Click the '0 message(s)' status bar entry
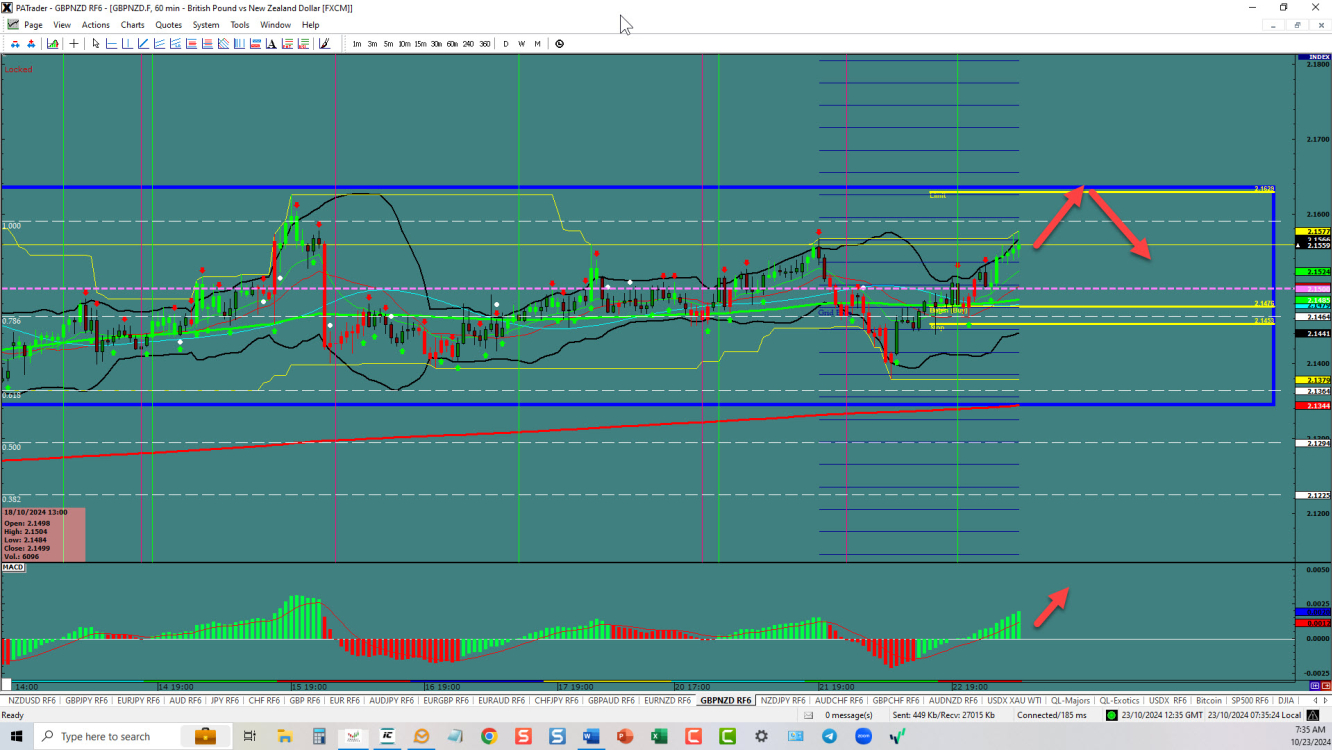The width and height of the screenshot is (1332, 750). point(849,715)
